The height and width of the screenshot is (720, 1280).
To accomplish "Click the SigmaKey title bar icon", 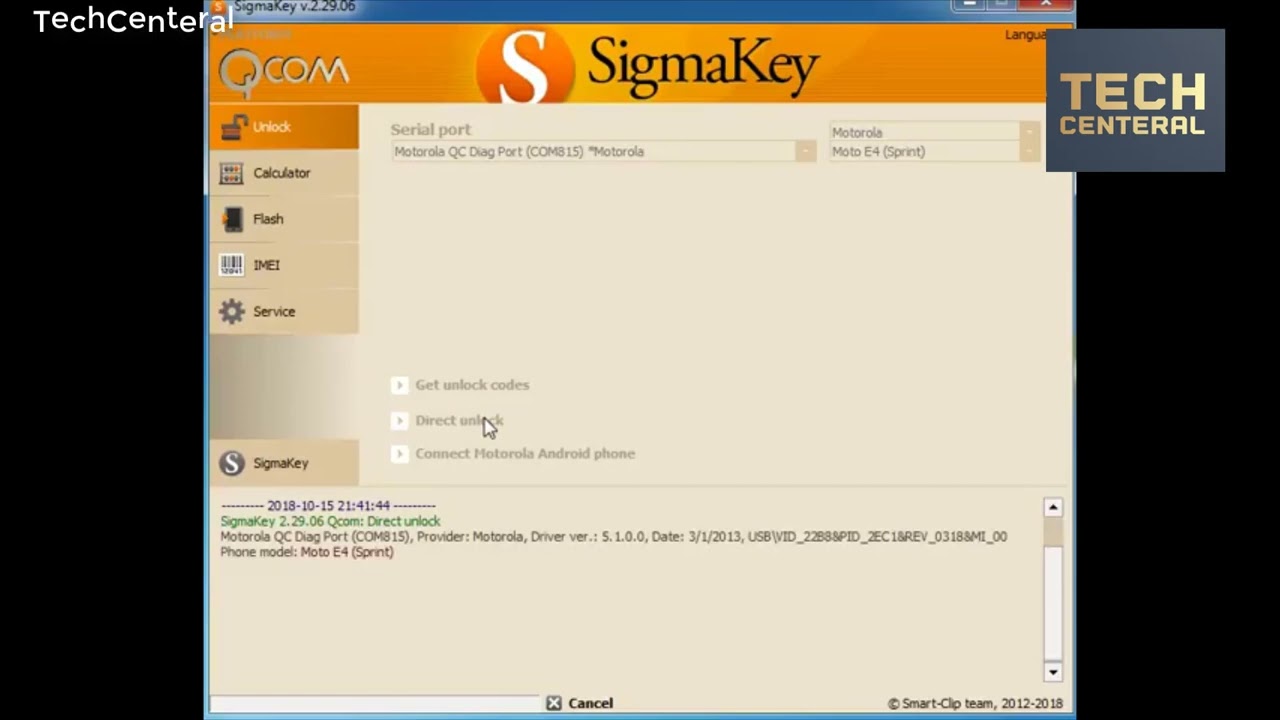I will tap(219, 7).
